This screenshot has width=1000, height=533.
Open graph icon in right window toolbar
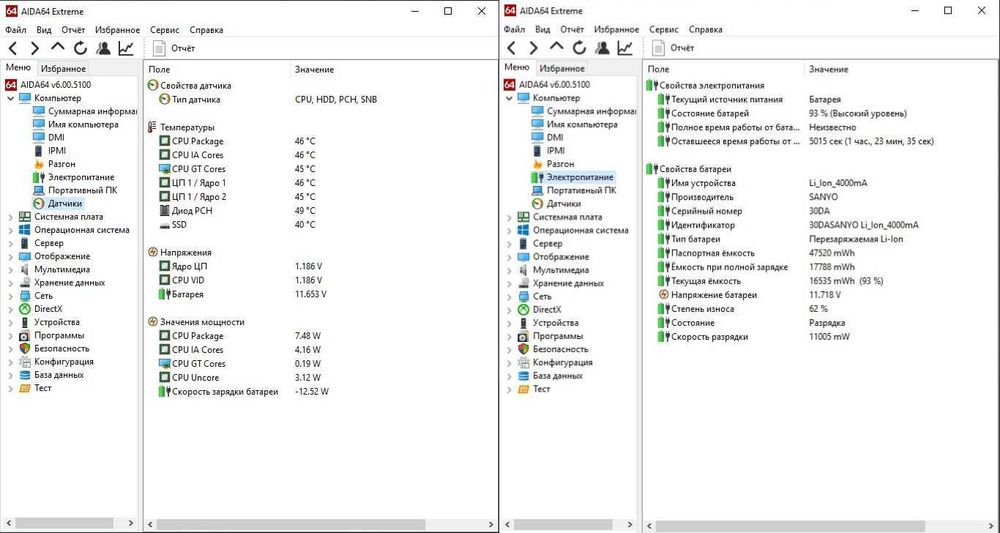625,47
